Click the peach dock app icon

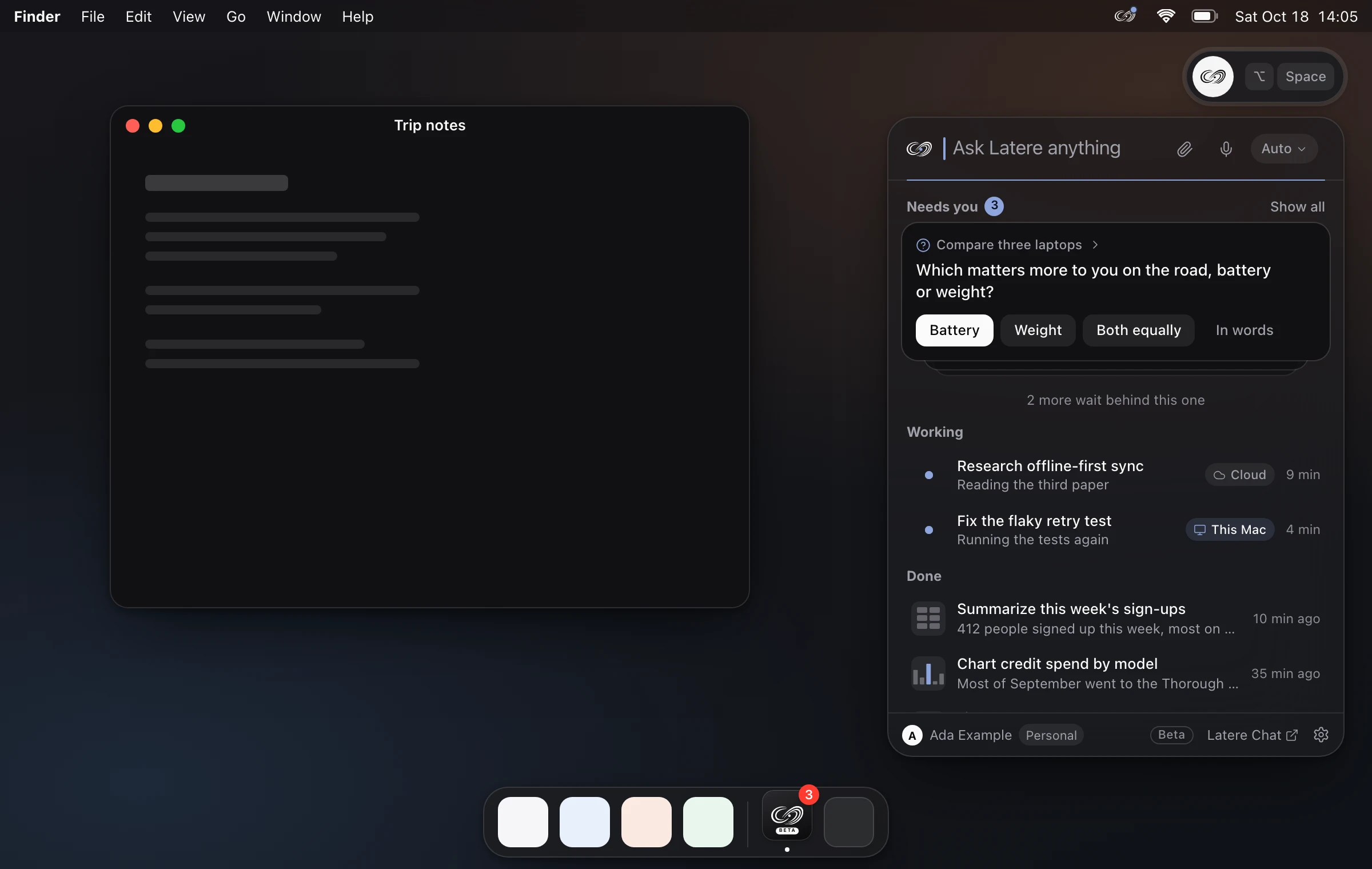pyautogui.click(x=647, y=822)
